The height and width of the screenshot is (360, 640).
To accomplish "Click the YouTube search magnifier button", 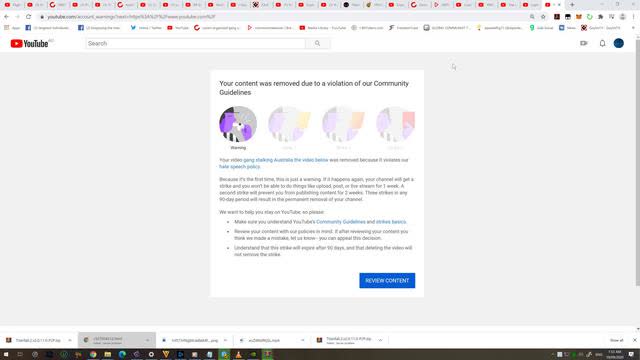I will pyautogui.click(x=318, y=43).
